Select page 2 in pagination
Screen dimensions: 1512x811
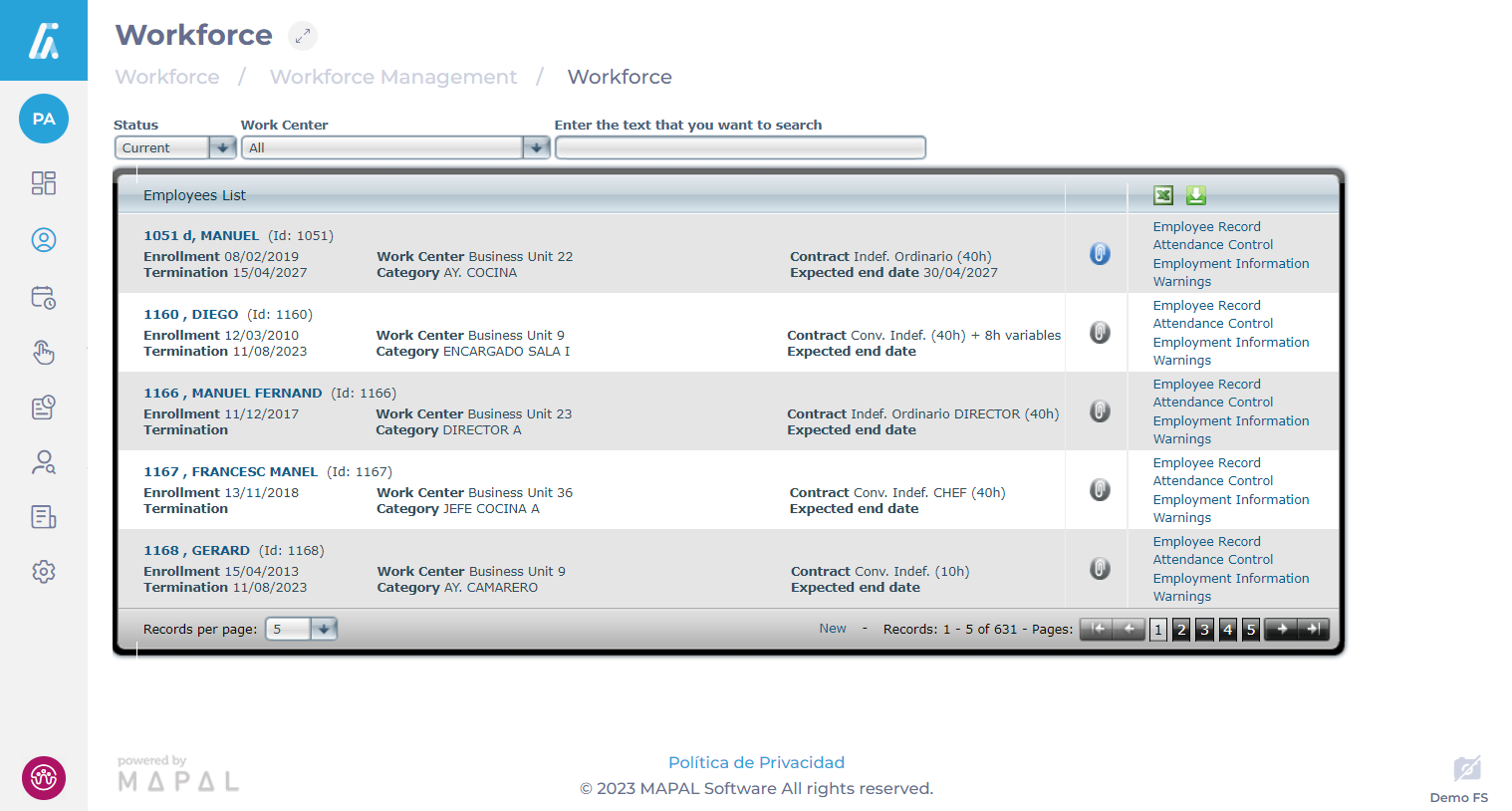[x=1181, y=630]
